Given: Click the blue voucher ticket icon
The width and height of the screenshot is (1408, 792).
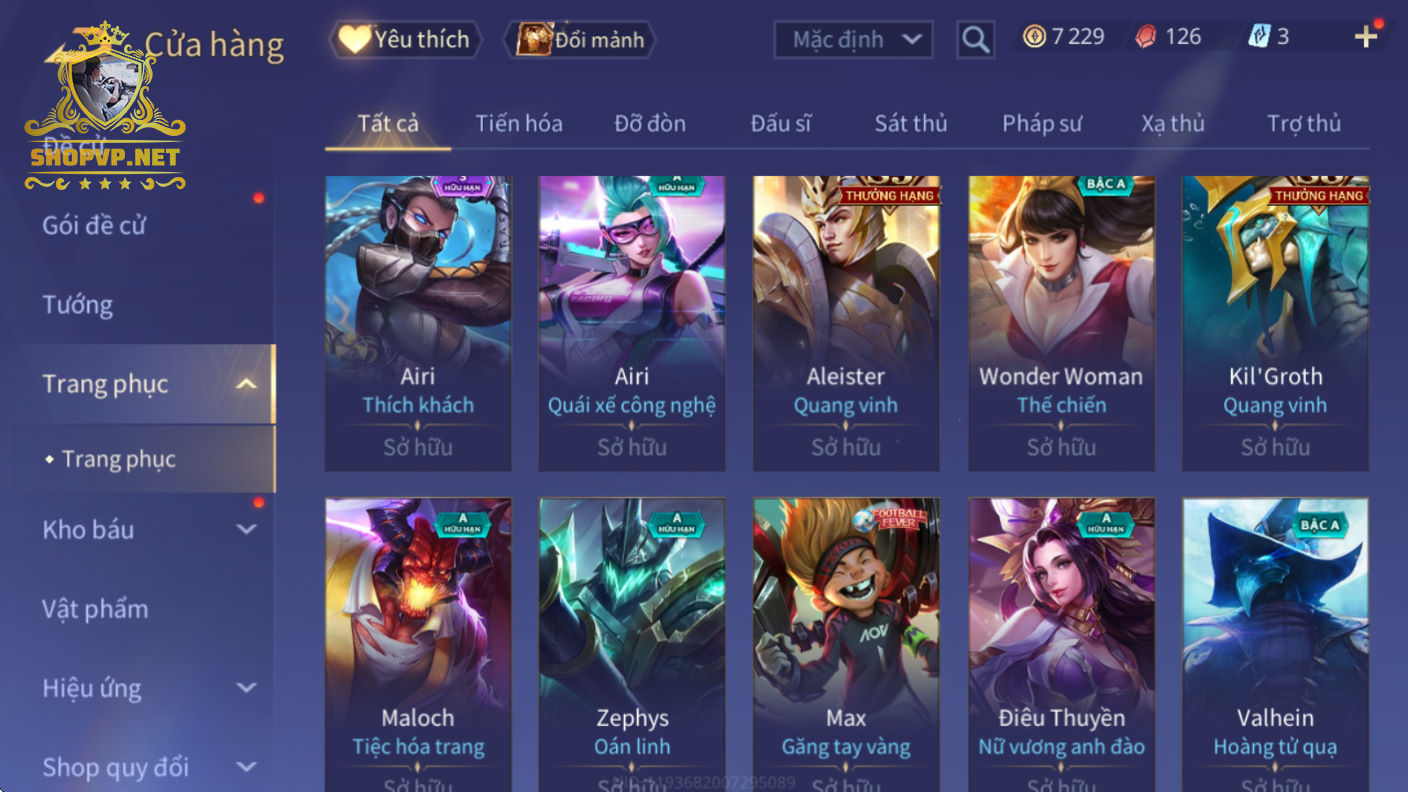Looking at the screenshot, I should [1258, 37].
